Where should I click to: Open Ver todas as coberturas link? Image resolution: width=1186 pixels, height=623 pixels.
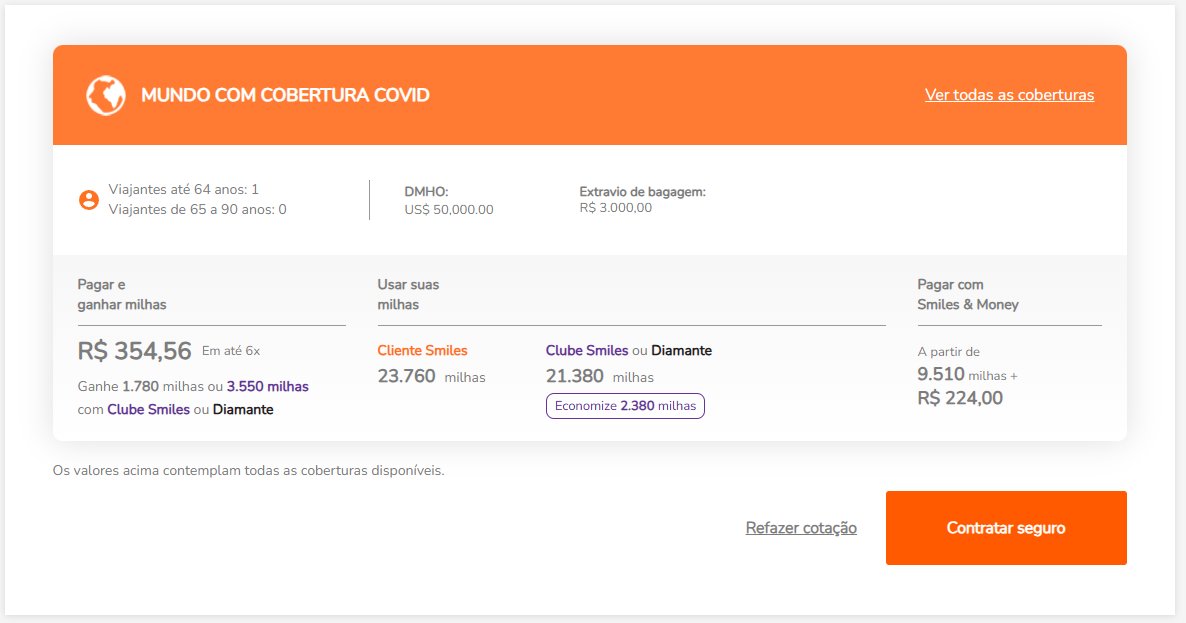coord(1009,95)
